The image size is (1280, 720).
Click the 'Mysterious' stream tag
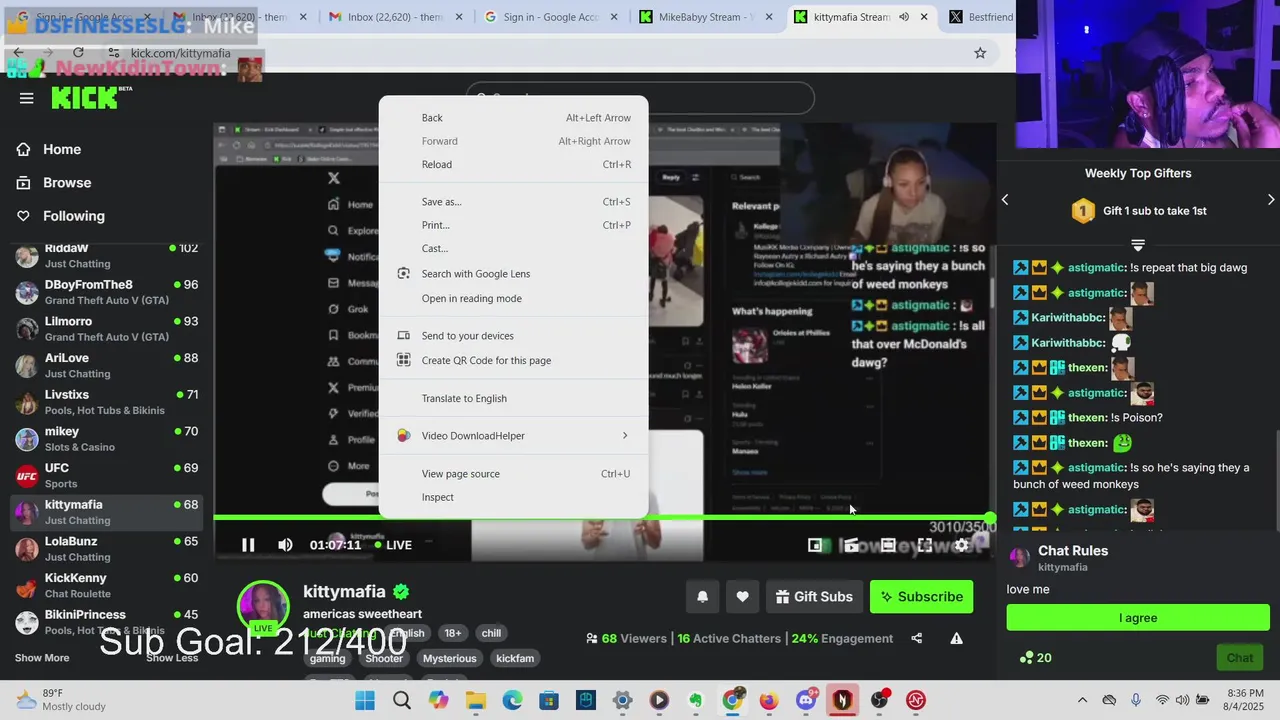pos(449,658)
